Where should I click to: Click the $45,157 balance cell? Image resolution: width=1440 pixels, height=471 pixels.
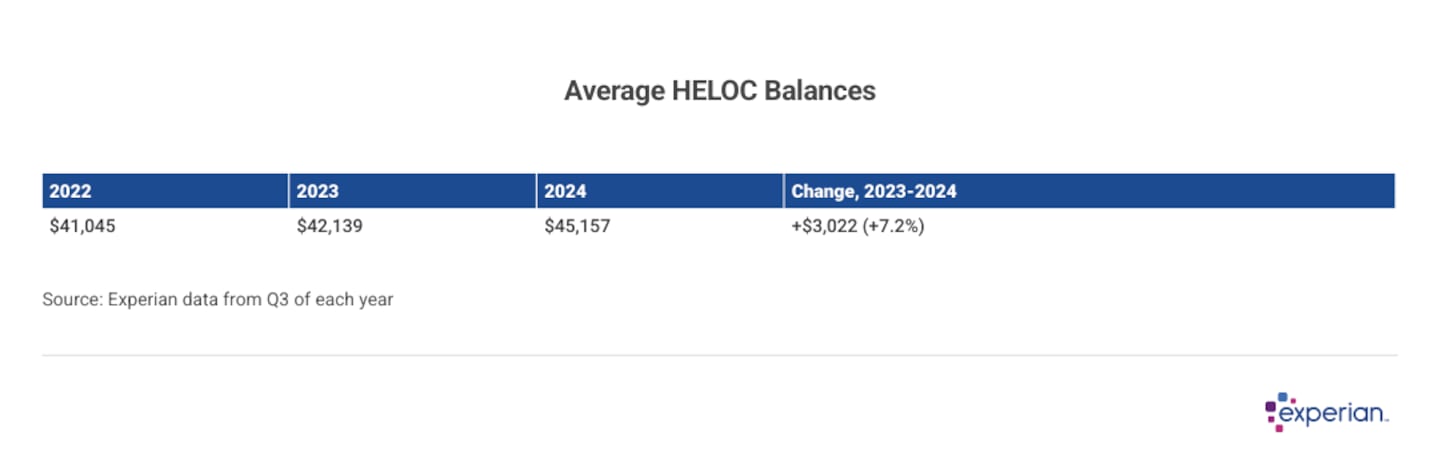[577, 226]
